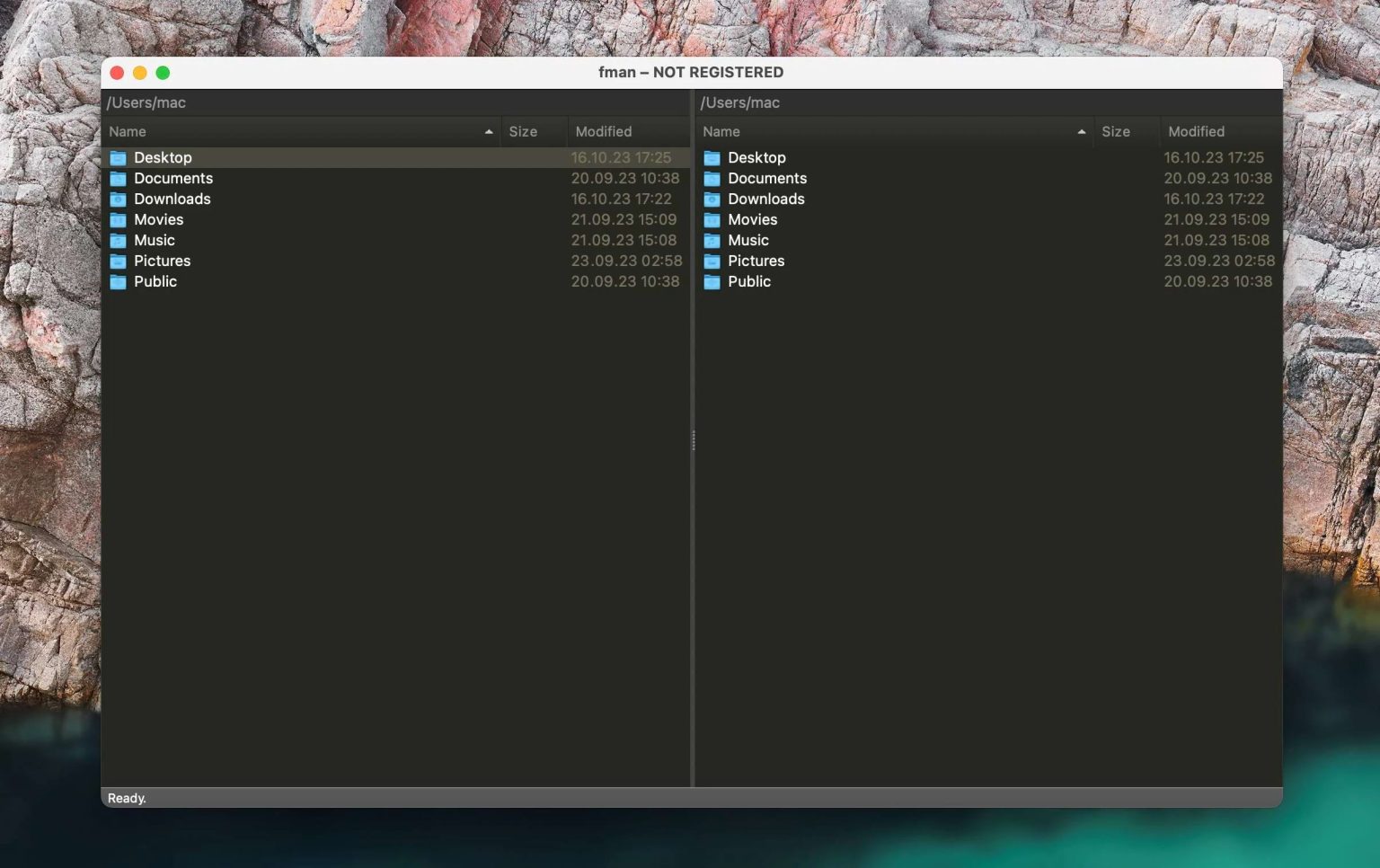This screenshot has height=868, width=1380.
Task: Click the Size column header in left pane
Action: (x=524, y=131)
